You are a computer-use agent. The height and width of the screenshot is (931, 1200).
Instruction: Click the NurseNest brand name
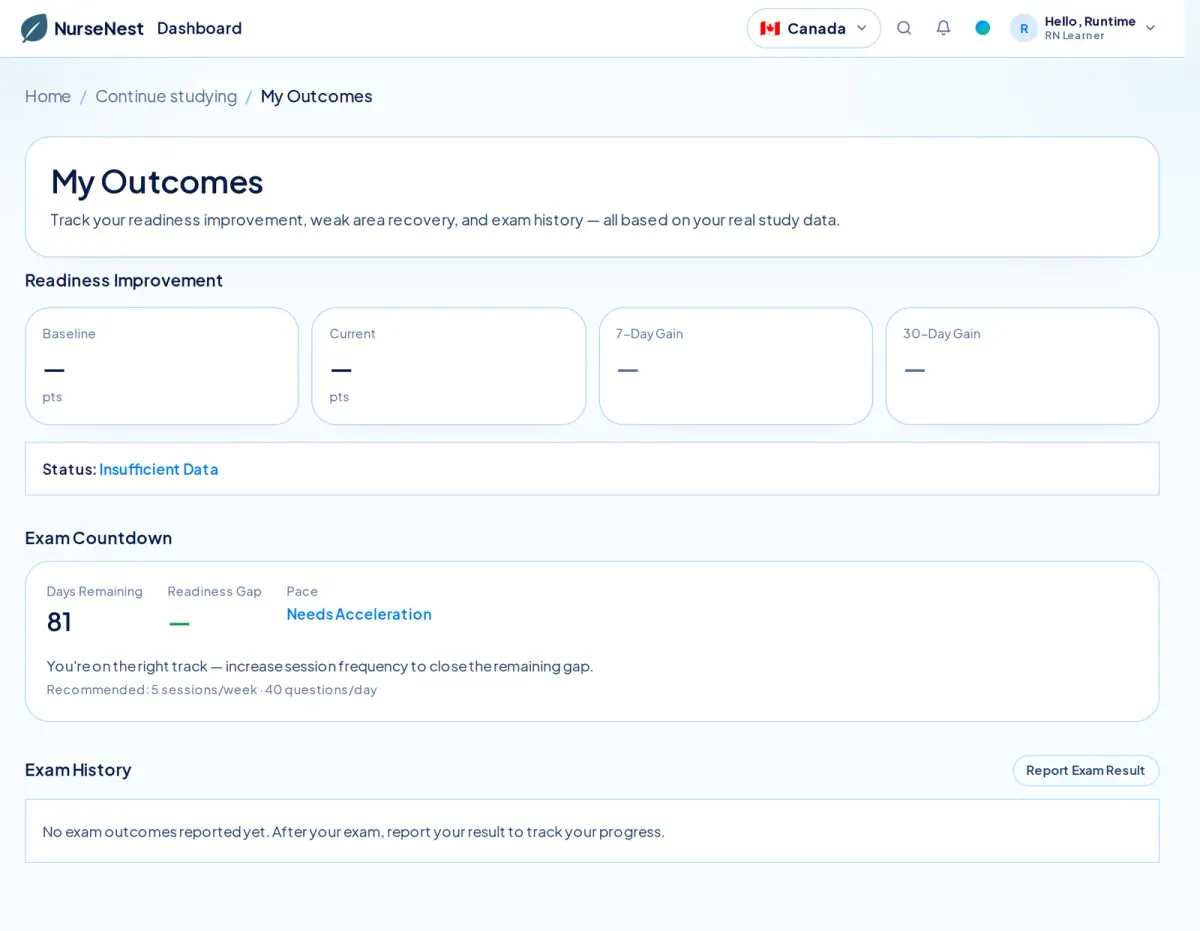pyautogui.click(x=99, y=28)
